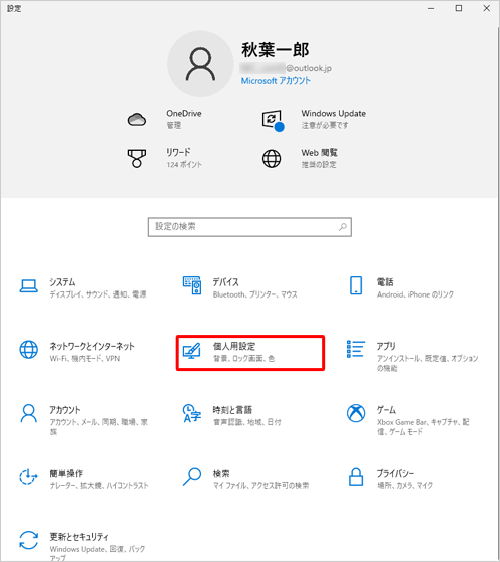Image resolution: width=500 pixels, height=562 pixels.
Task: Open the デバイス keyboard and speaker icon
Action: (192, 285)
